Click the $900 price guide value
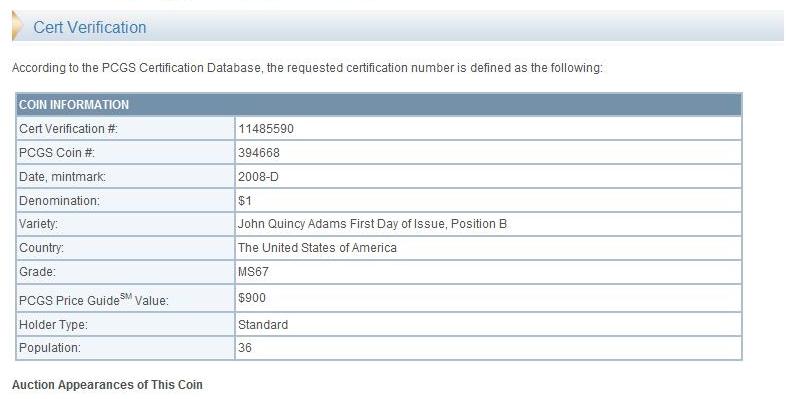The height and width of the screenshot is (399, 786). 252,298
